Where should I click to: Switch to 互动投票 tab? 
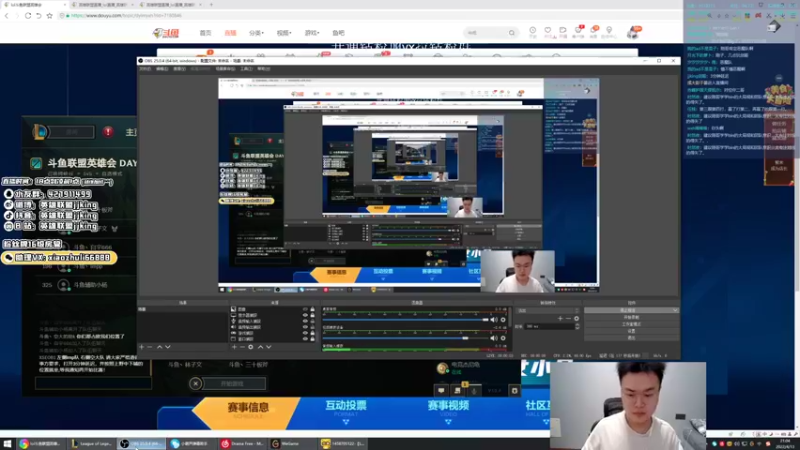click(x=346, y=406)
